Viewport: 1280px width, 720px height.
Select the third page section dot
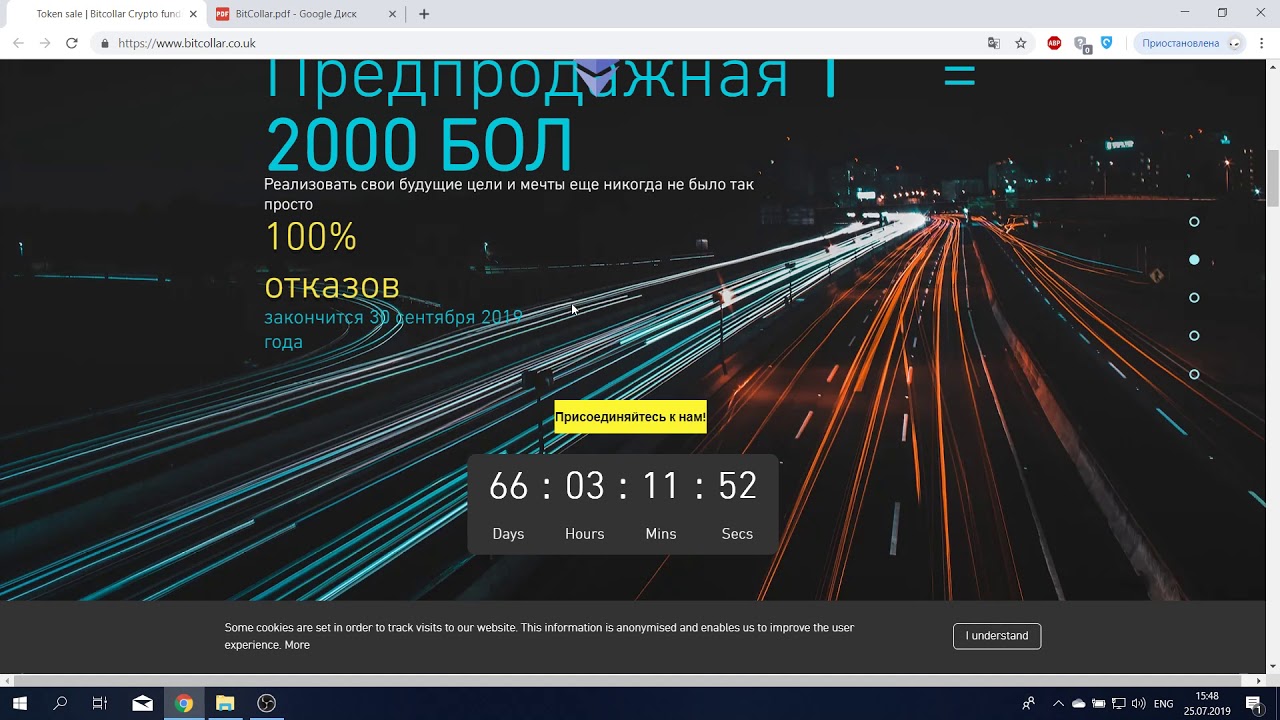(1194, 298)
